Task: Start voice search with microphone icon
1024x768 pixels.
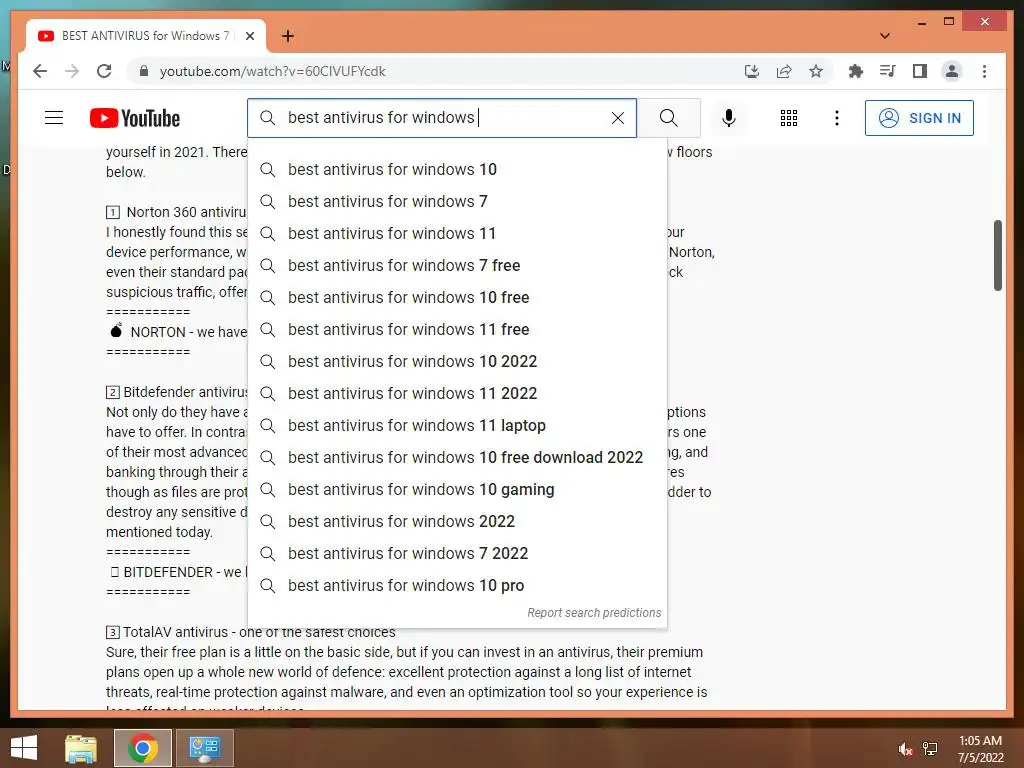Action: pyautogui.click(x=729, y=118)
